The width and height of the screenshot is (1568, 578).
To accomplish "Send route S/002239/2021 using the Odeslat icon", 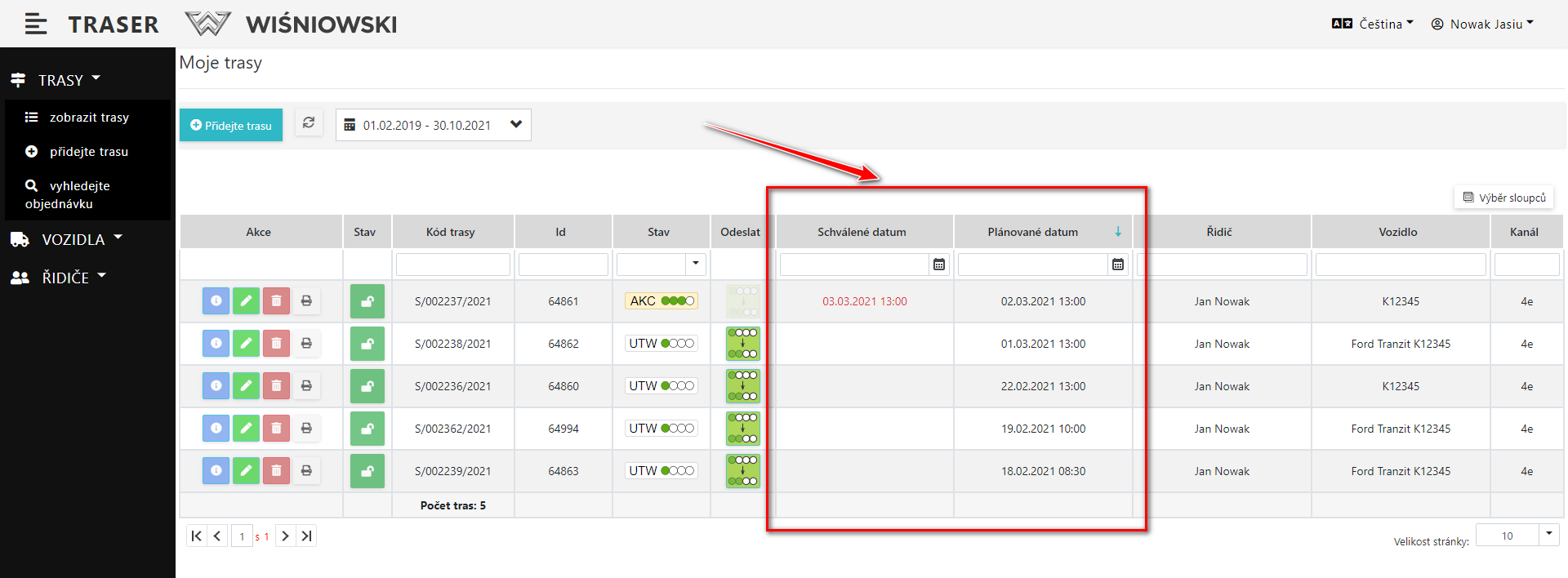I will (742, 471).
